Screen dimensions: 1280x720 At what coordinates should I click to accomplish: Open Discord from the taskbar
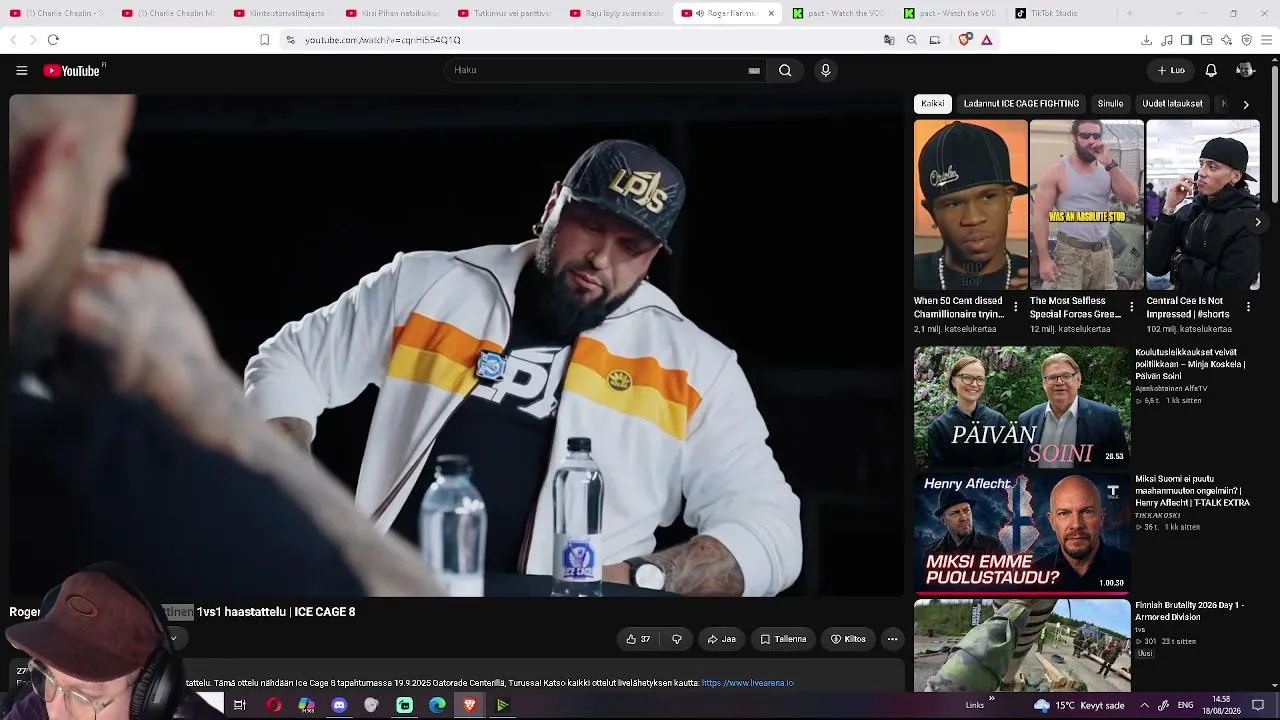339,705
